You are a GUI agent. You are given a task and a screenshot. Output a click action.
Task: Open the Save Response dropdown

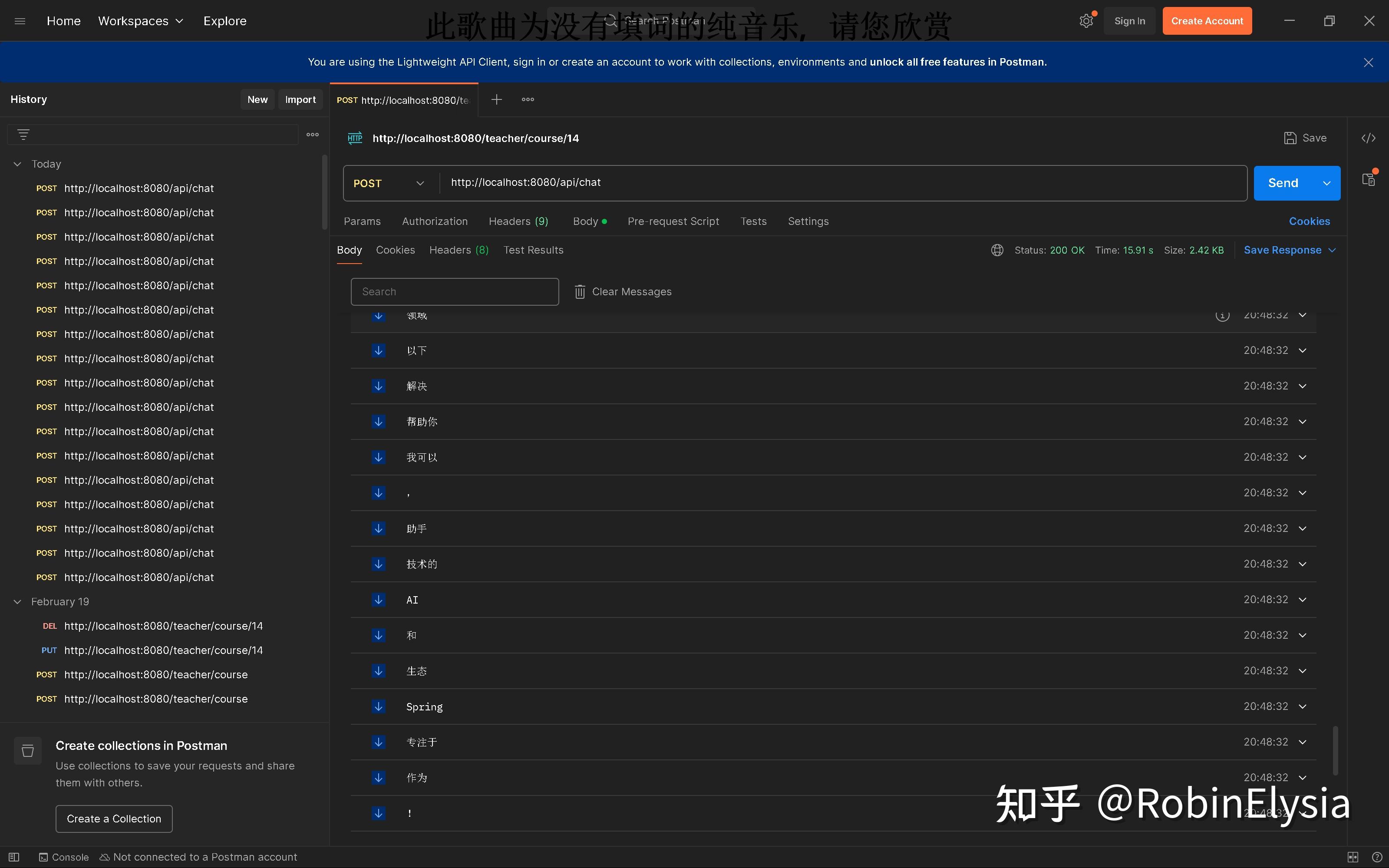pos(1332,250)
